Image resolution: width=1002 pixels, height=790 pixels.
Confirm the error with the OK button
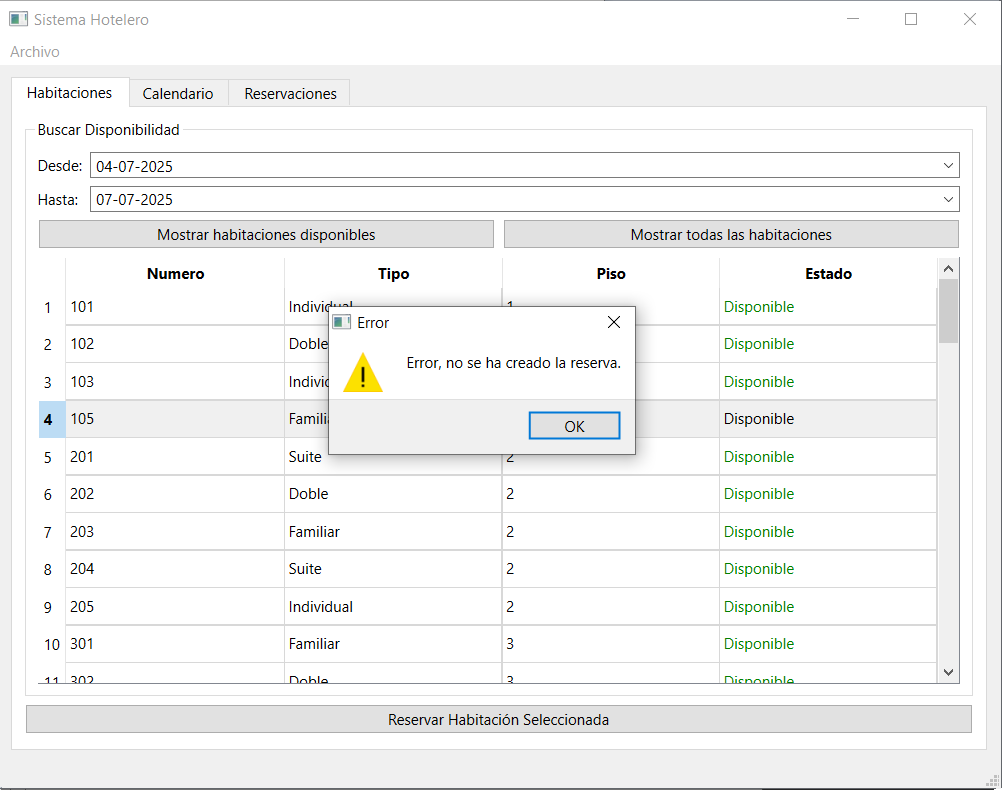coord(574,426)
